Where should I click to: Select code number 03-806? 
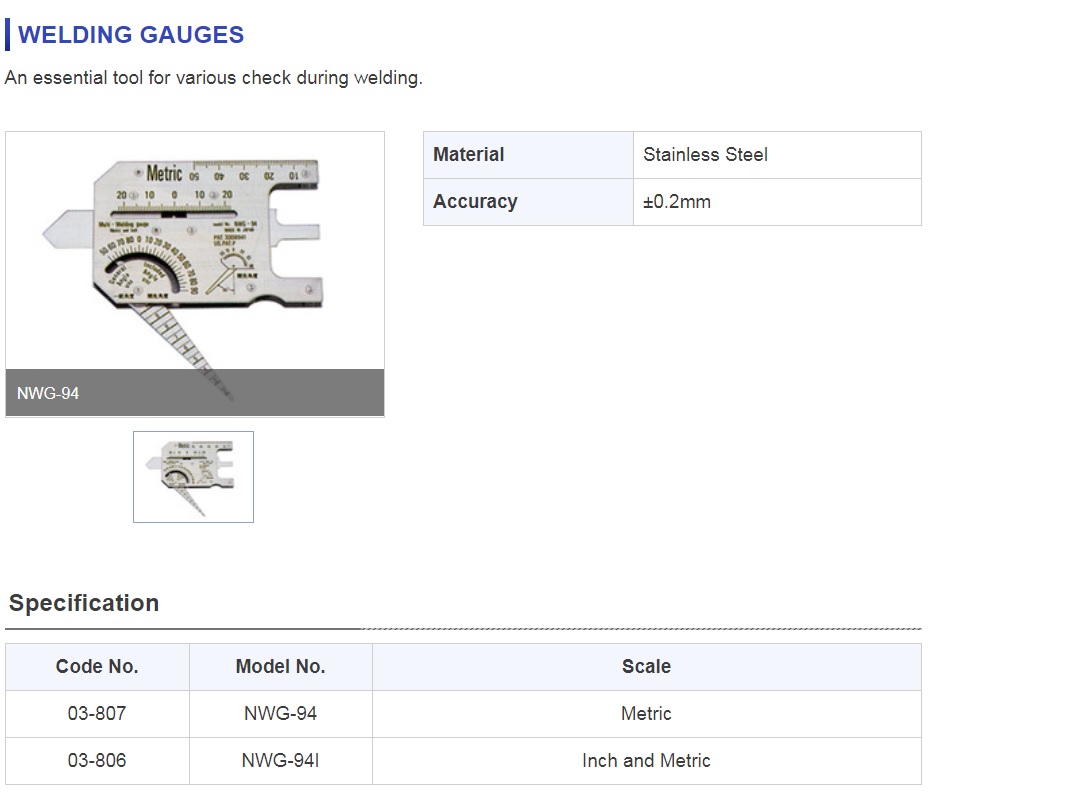point(97,761)
